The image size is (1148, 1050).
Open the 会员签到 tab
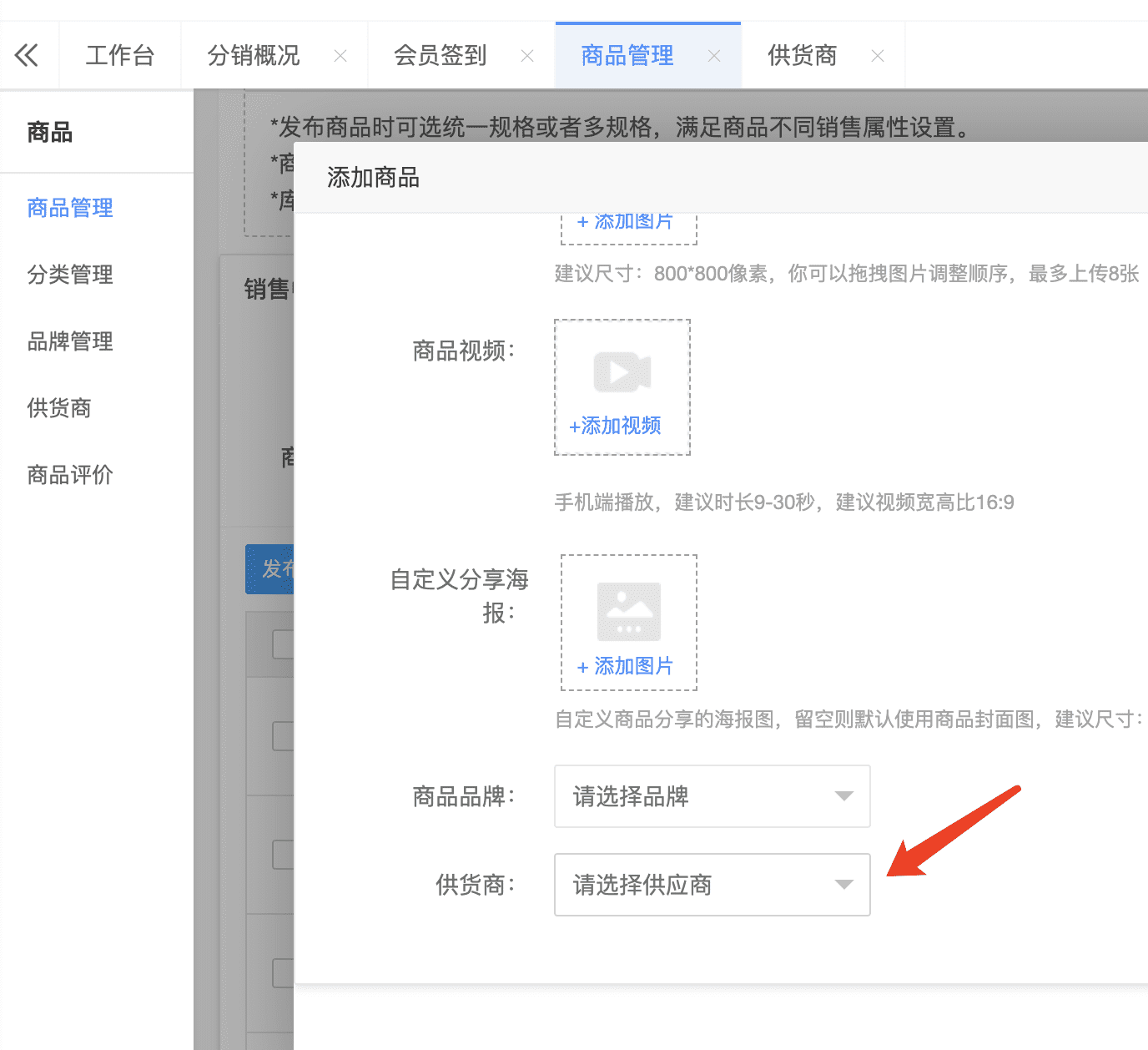[441, 56]
